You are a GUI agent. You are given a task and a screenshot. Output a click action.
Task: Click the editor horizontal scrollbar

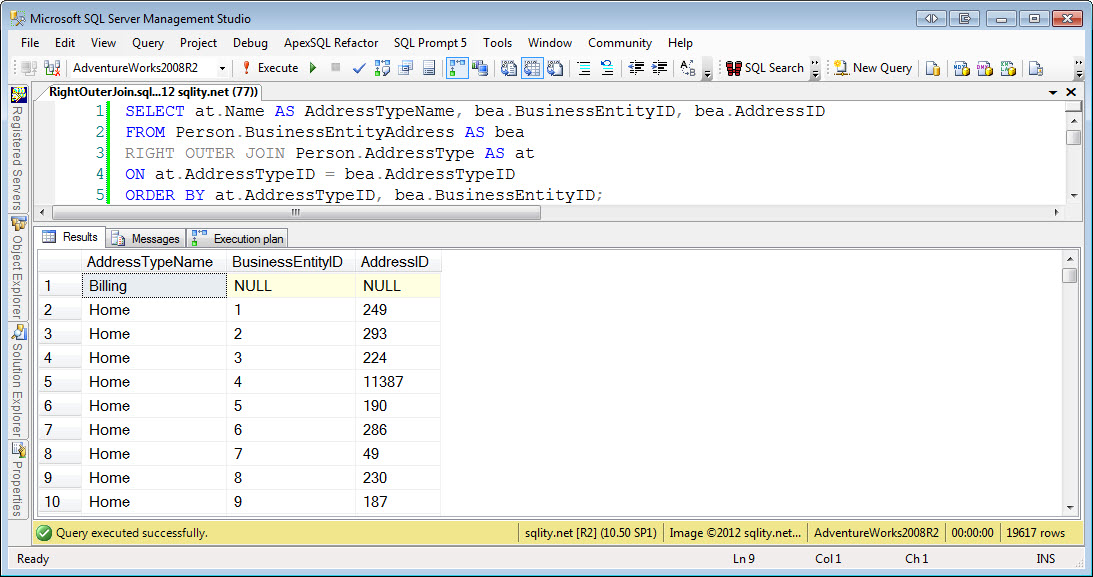(x=296, y=212)
